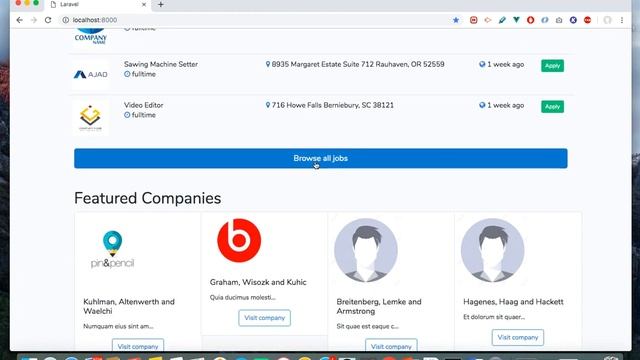640x360 pixels.
Task: Click the Hagenes, Haag and Hackett name
Action: pos(513,302)
